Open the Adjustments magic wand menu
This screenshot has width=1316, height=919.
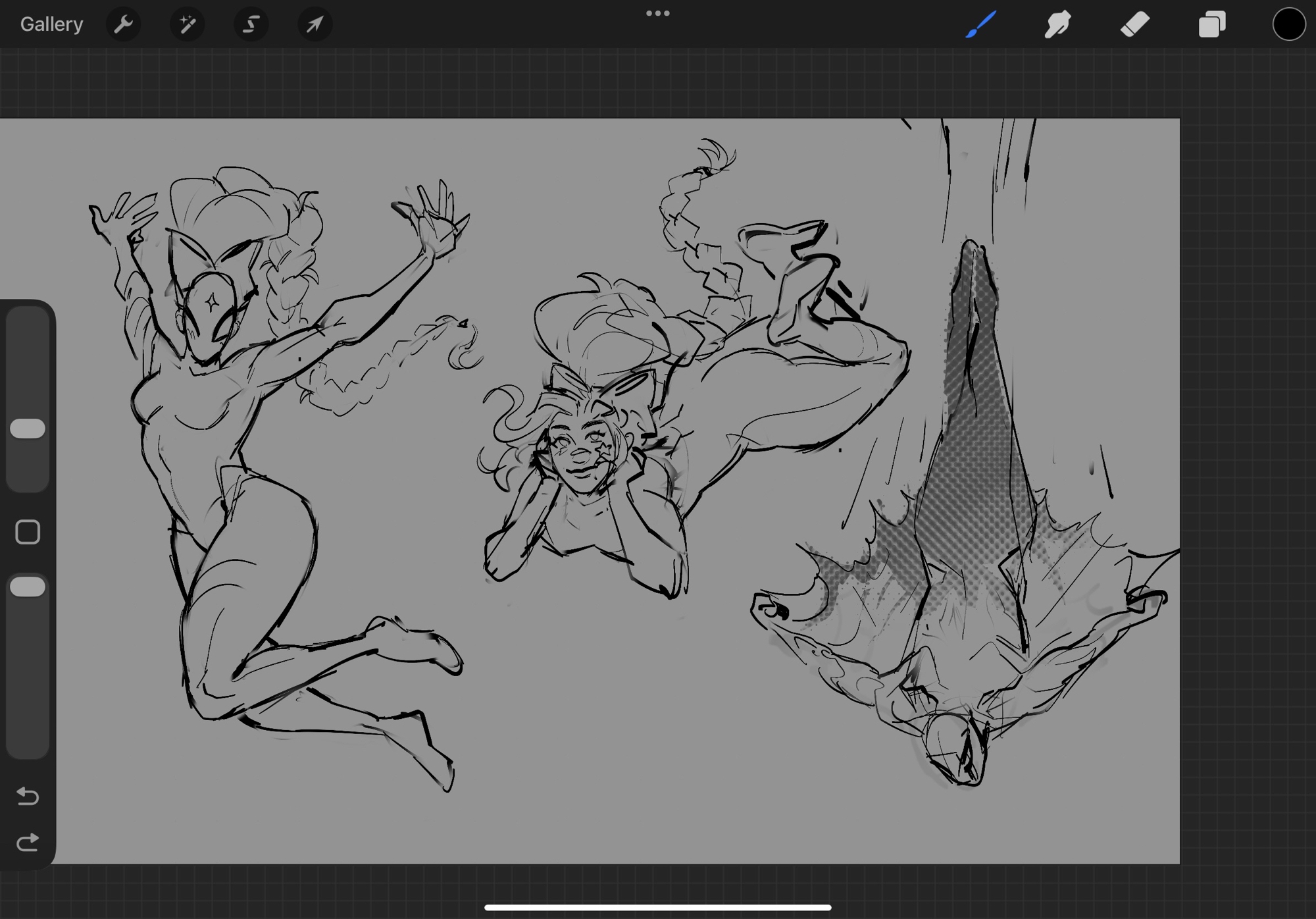(x=187, y=24)
